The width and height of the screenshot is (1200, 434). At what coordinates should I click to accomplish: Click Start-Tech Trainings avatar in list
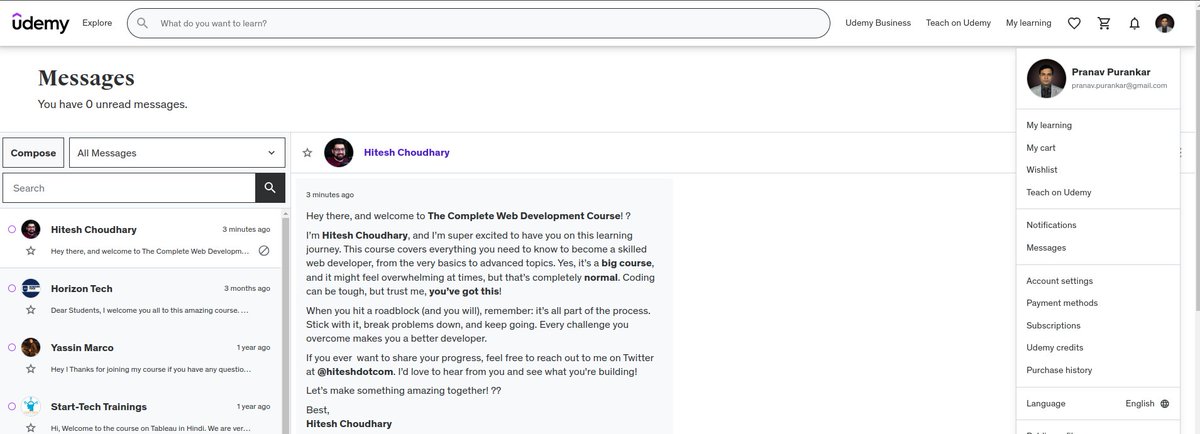(x=31, y=406)
